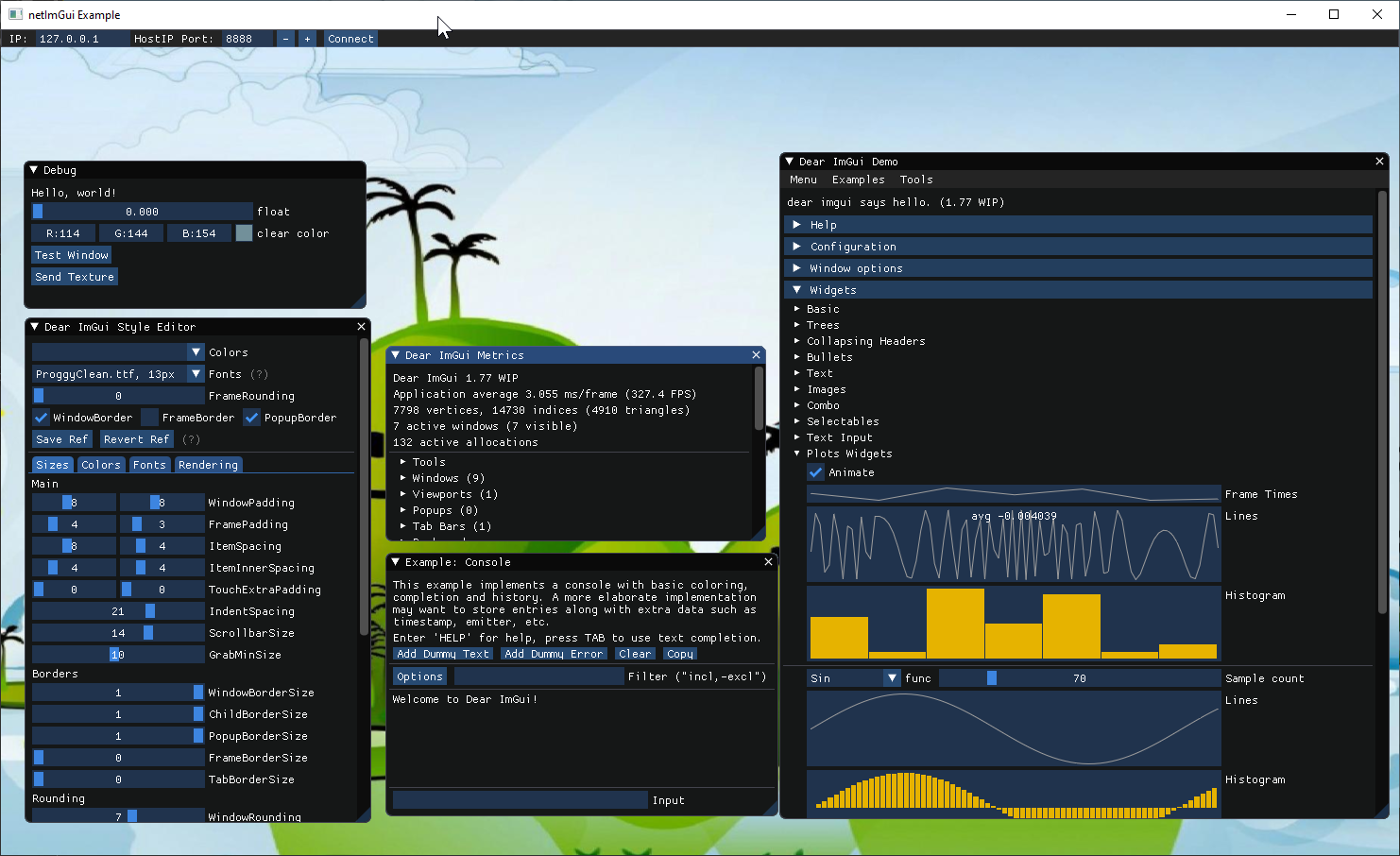The width and height of the screenshot is (1400, 856).
Task: Click the Metrics window resize grip corner
Action: tap(758, 533)
